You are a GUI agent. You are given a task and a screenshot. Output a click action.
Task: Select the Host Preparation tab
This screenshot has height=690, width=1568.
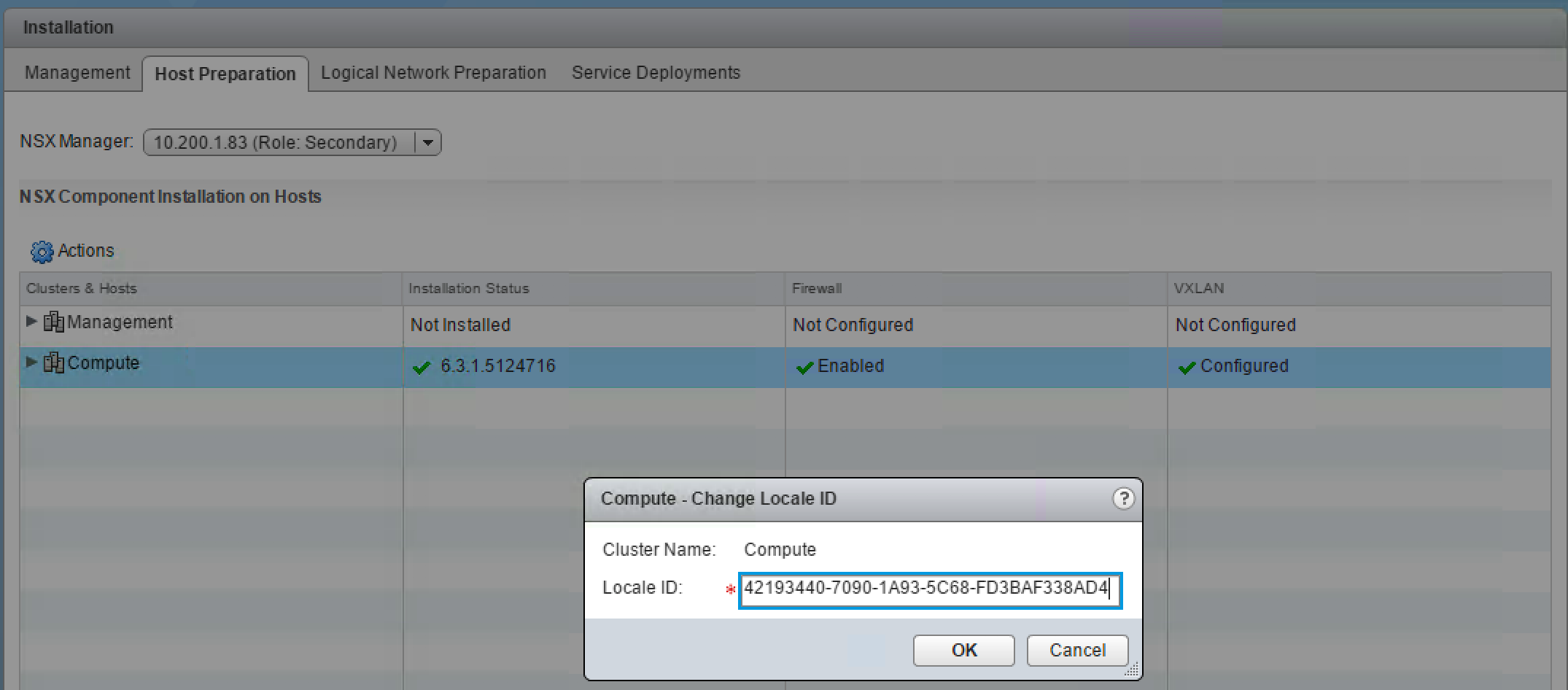pos(225,74)
